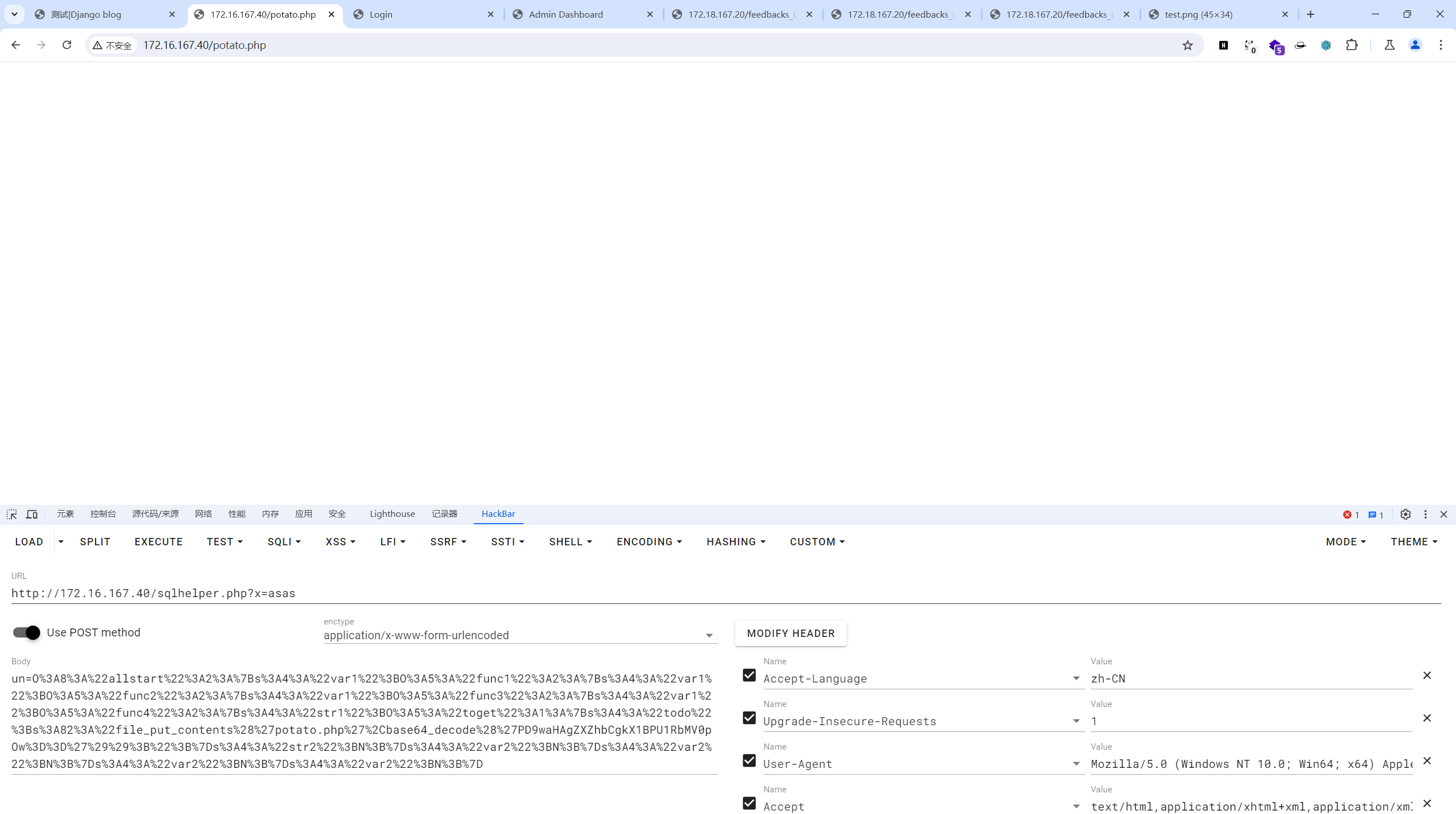Viewport: 1456px width, 814px height.
Task: Toggle the device toolbar icon
Action: pyautogui.click(x=32, y=514)
